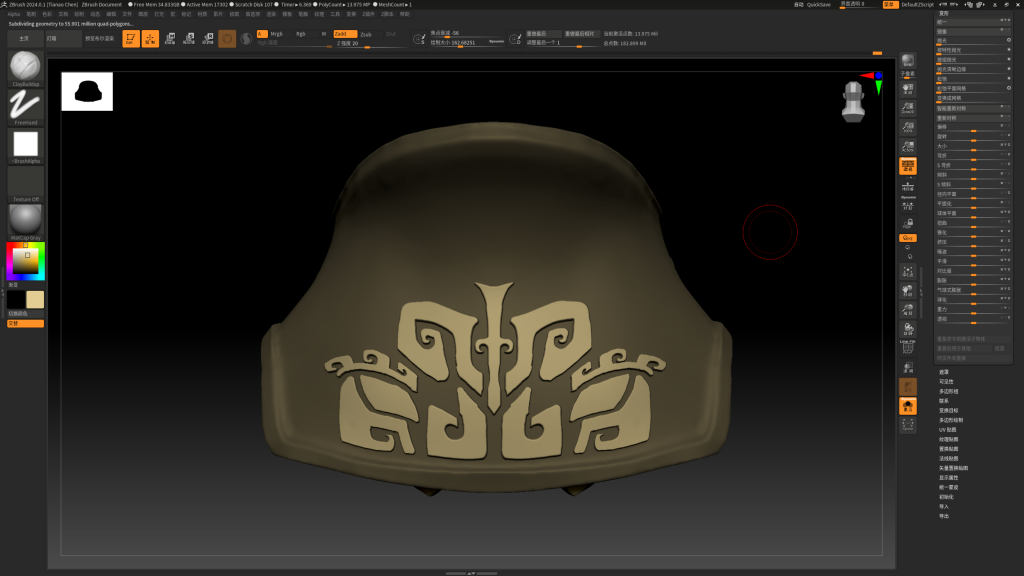The height and width of the screenshot is (576, 1024).
Task: Click the Actual size 100% icon
Action: click(x=908, y=127)
